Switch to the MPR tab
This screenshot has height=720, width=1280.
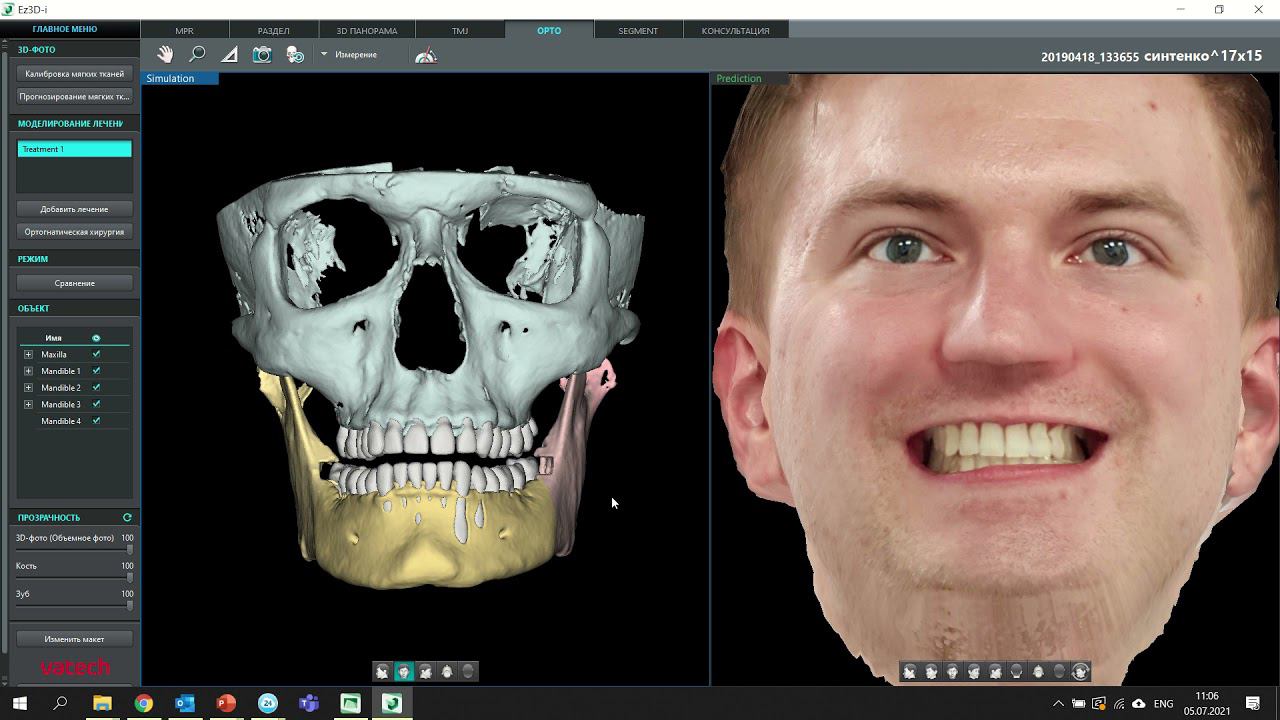[x=185, y=30]
